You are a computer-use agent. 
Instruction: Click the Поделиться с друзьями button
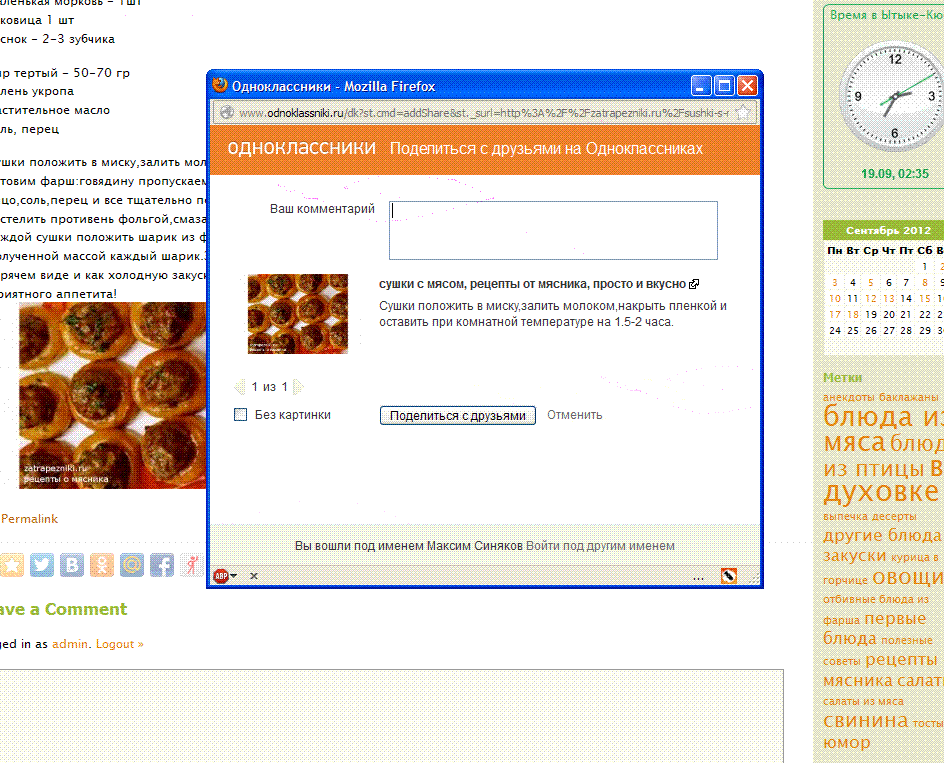(x=458, y=416)
